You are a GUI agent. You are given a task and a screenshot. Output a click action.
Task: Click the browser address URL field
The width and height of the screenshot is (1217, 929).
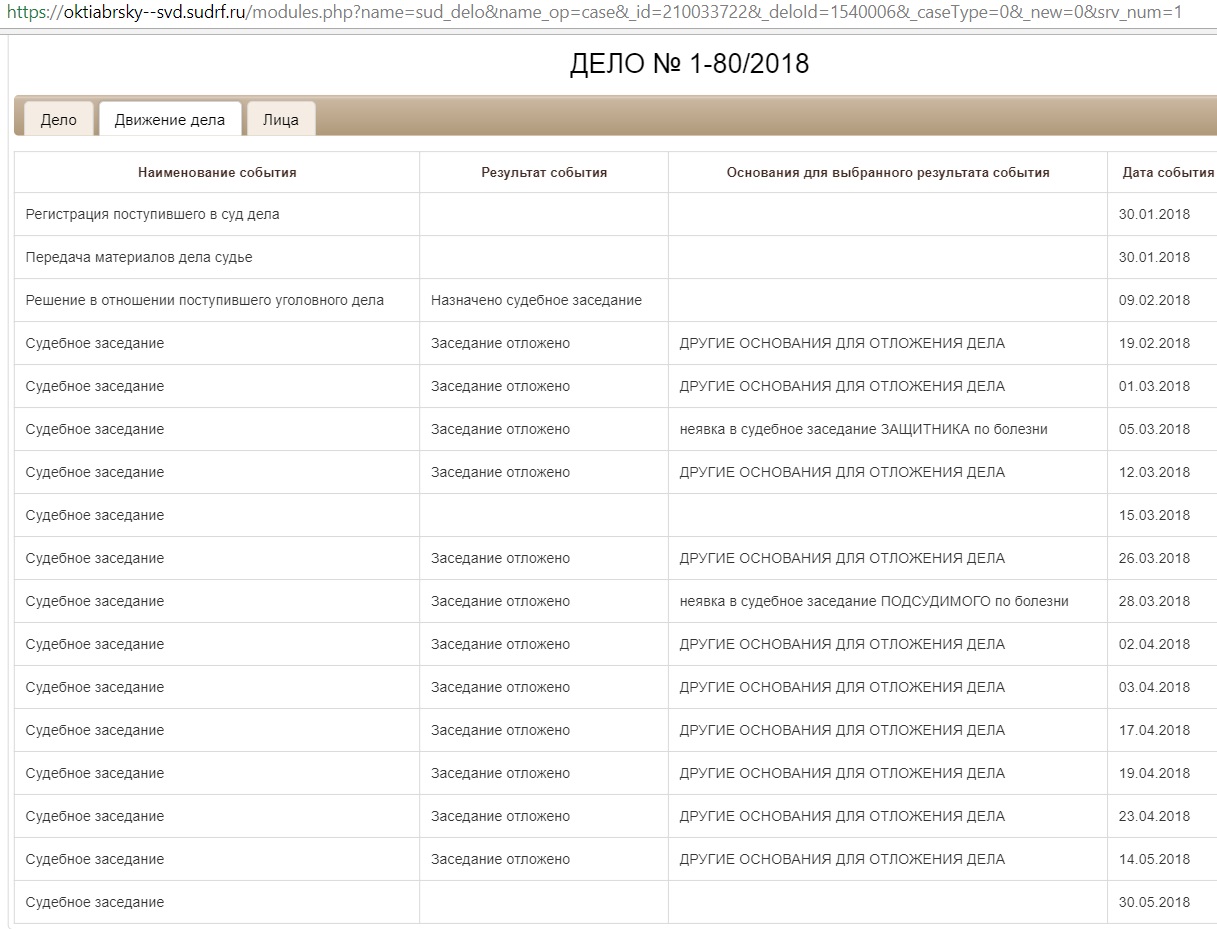coord(600,13)
